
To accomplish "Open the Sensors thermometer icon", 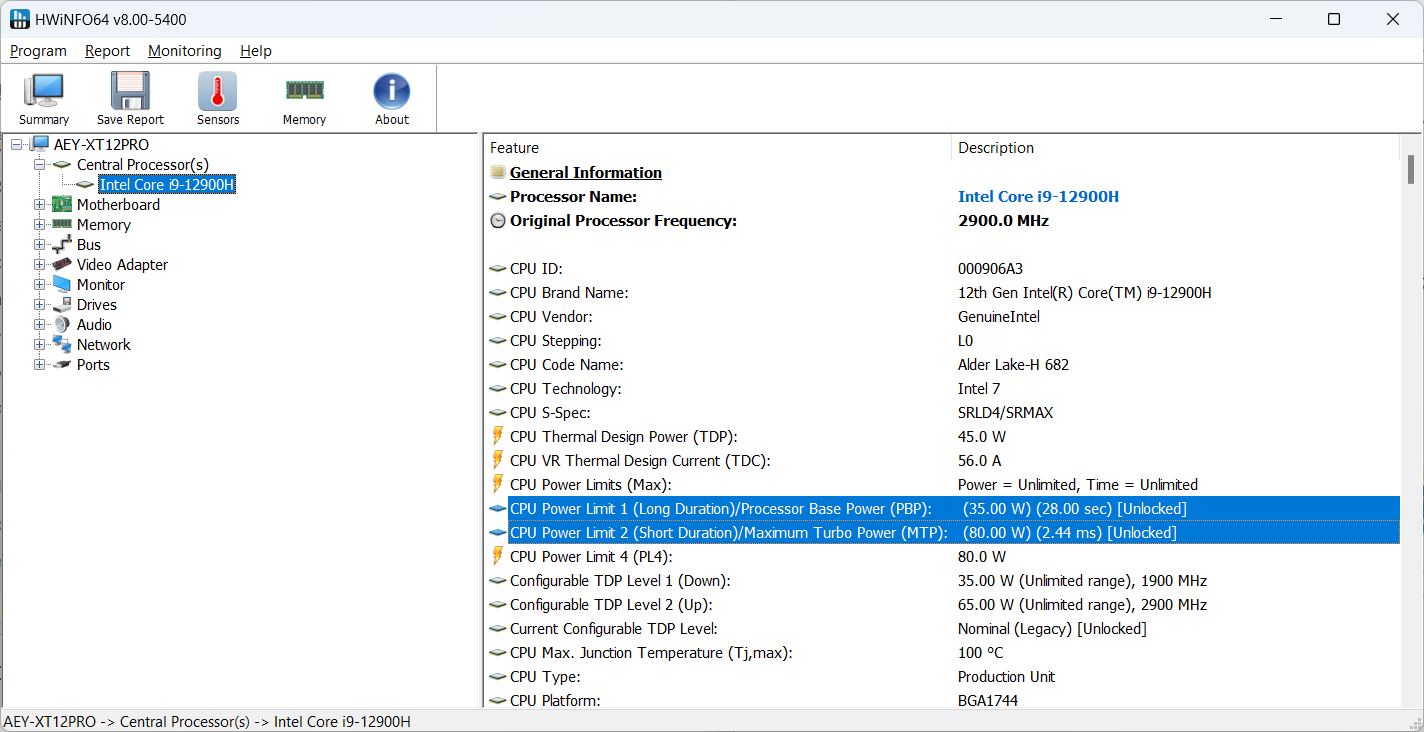I will [218, 91].
